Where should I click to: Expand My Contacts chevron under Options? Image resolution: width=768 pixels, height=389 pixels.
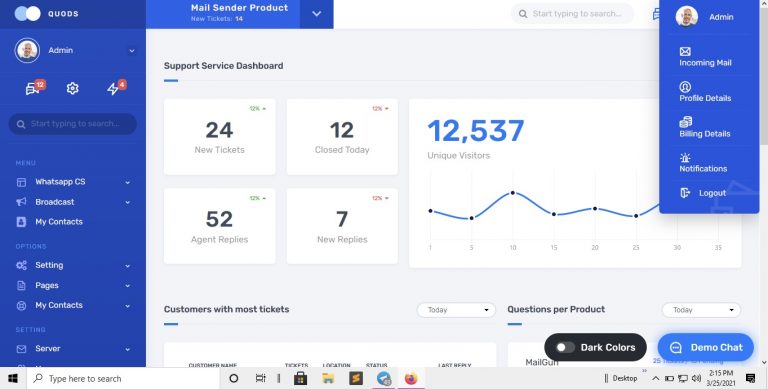(127, 306)
